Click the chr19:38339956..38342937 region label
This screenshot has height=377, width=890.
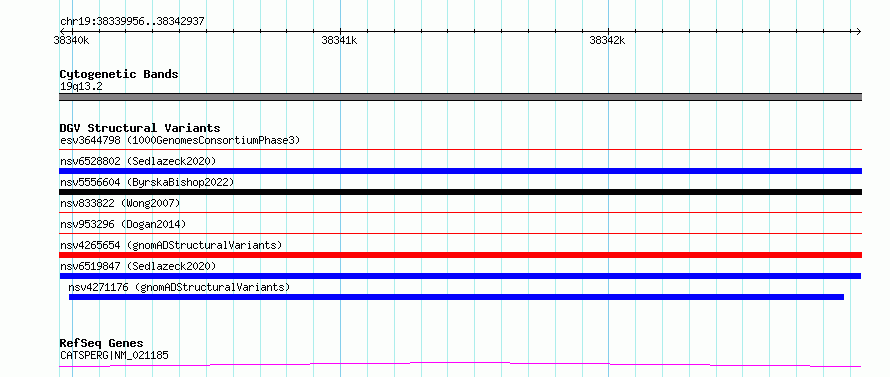132,22
